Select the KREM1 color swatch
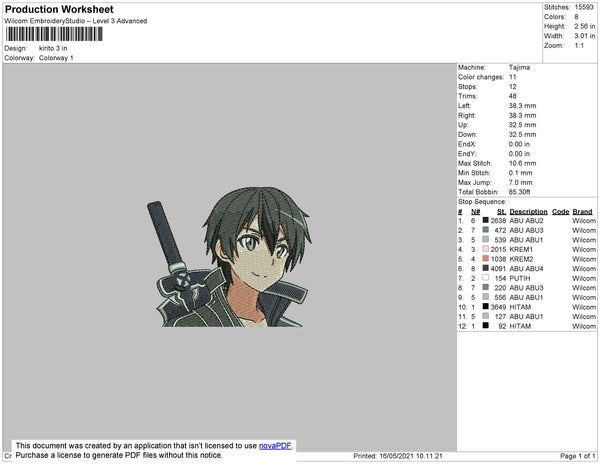 tap(486, 249)
